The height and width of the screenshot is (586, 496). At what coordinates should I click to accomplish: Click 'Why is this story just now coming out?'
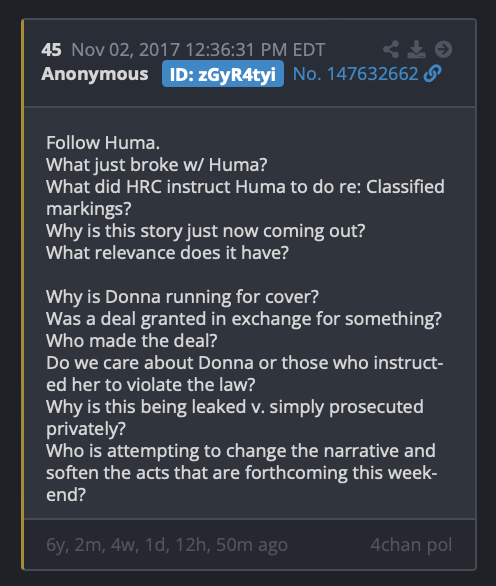point(206,231)
